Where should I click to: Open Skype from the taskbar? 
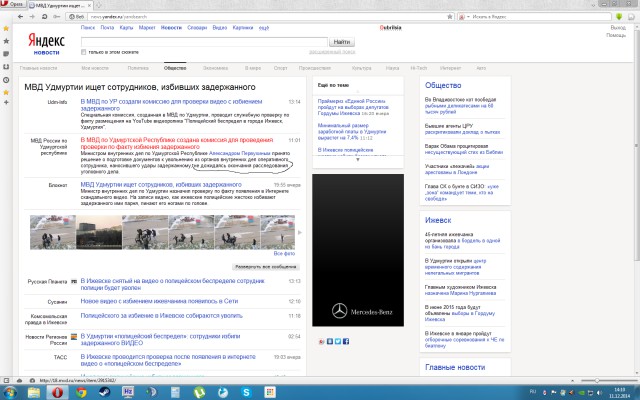click(x=246, y=393)
